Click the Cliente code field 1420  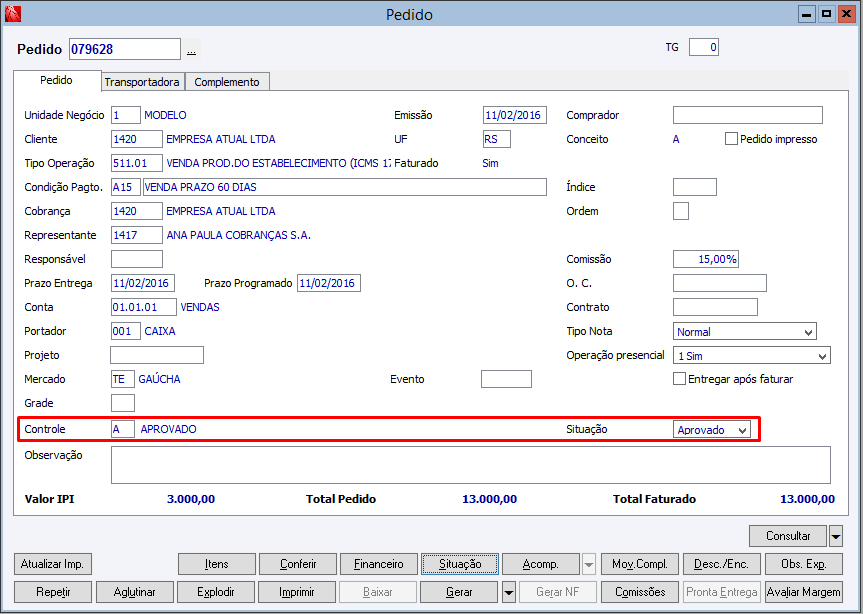coord(136,139)
